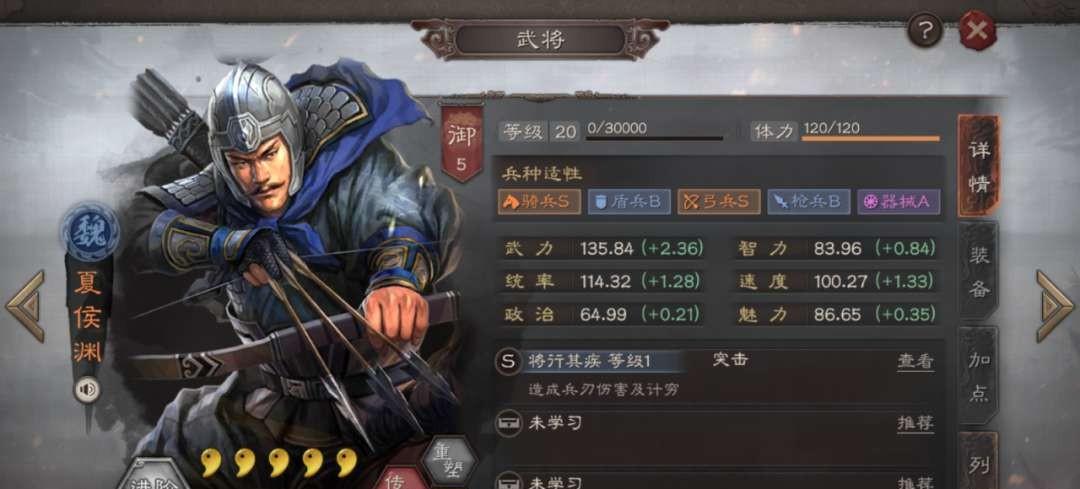Select the 器械A troop aptitude badge

click(899, 202)
